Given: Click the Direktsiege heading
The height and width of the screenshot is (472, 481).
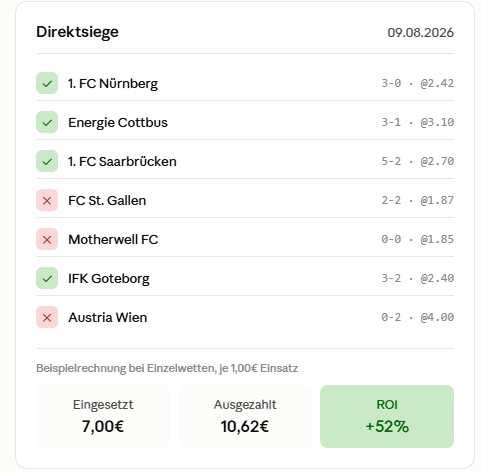Looking at the screenshot, I should (77, 32).
